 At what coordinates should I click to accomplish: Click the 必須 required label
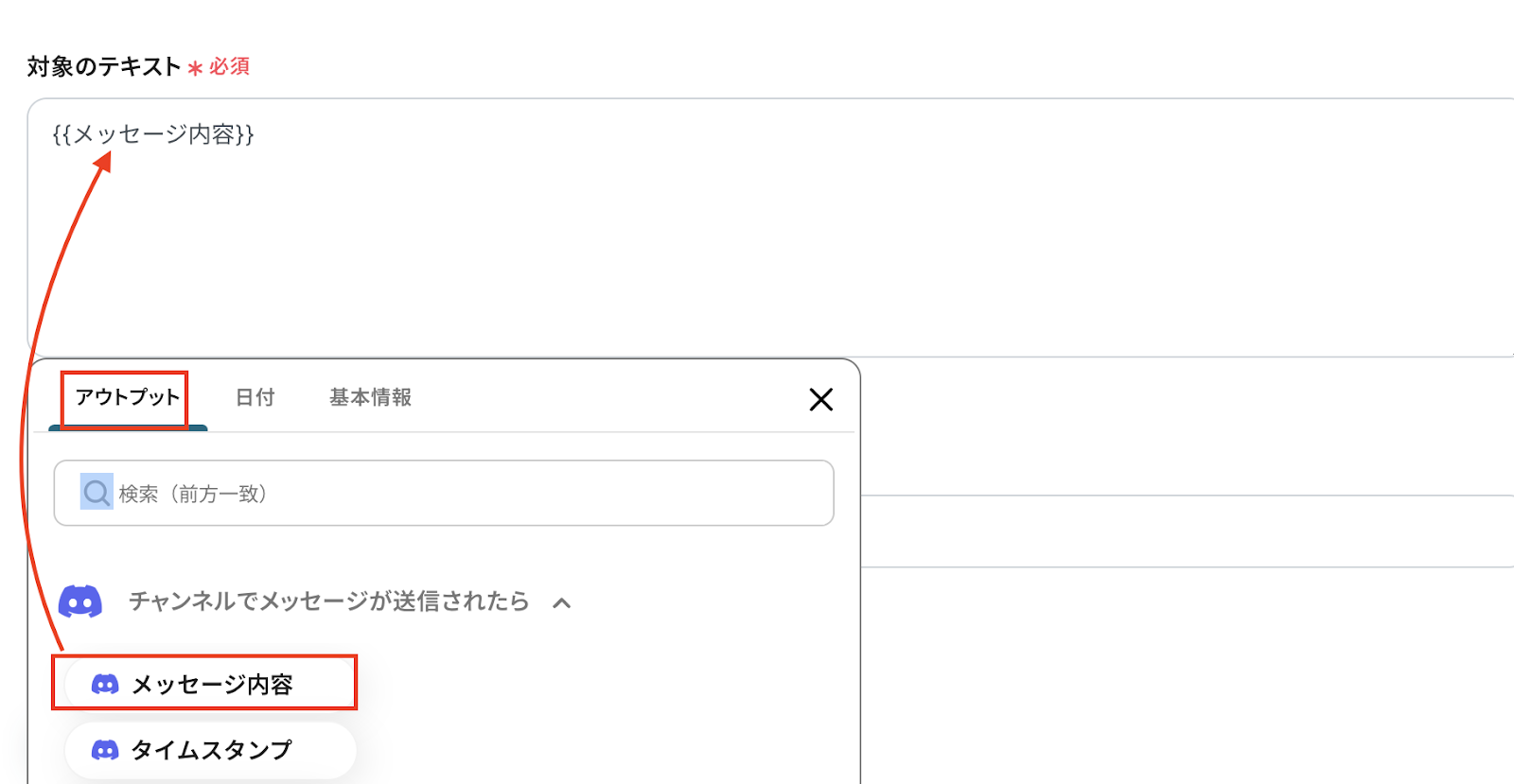pos(230,66)
